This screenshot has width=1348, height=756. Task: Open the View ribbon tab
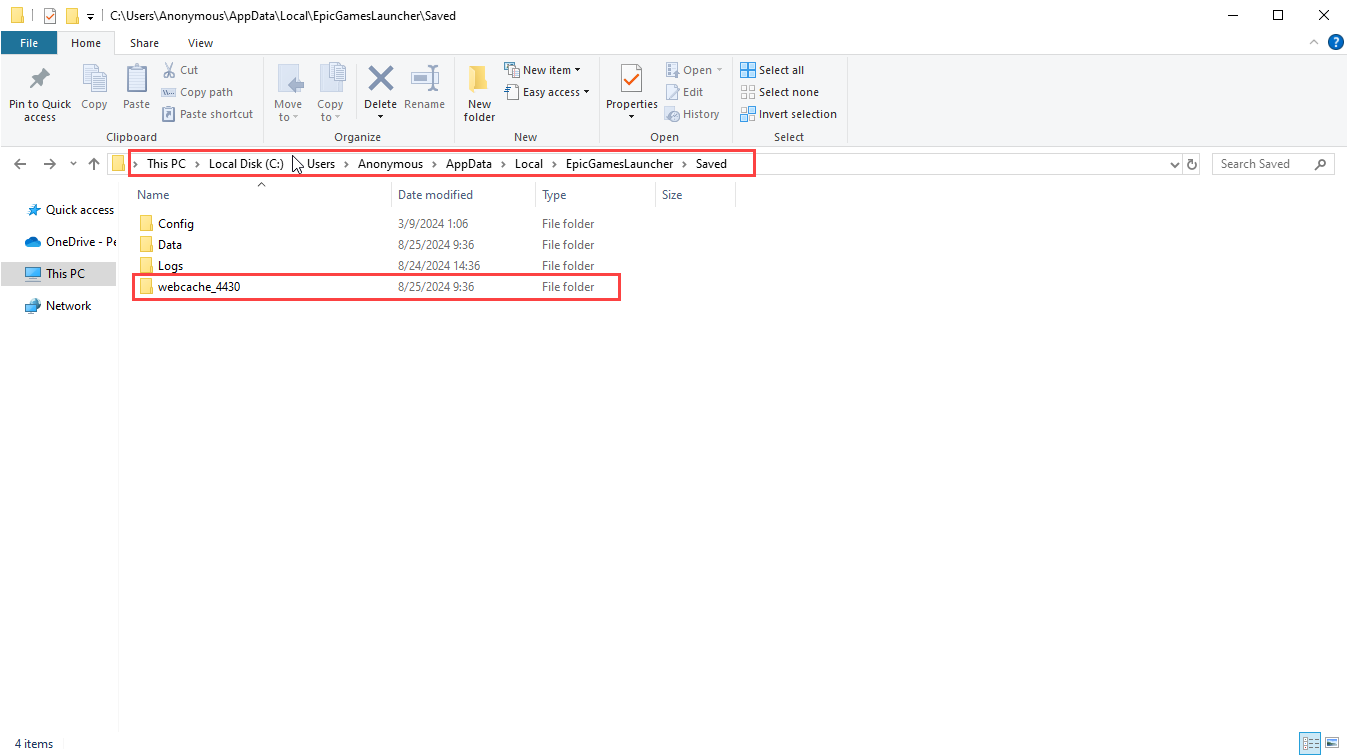200,43
